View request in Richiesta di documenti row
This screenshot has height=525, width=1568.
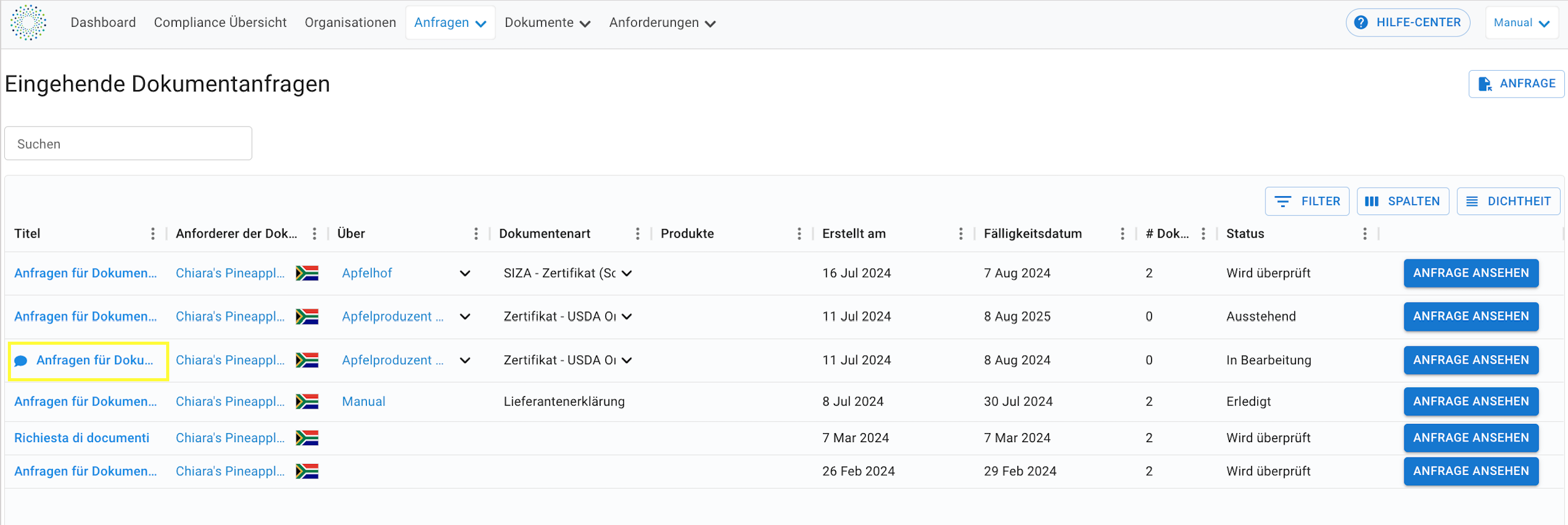[x=1471, y=439]
